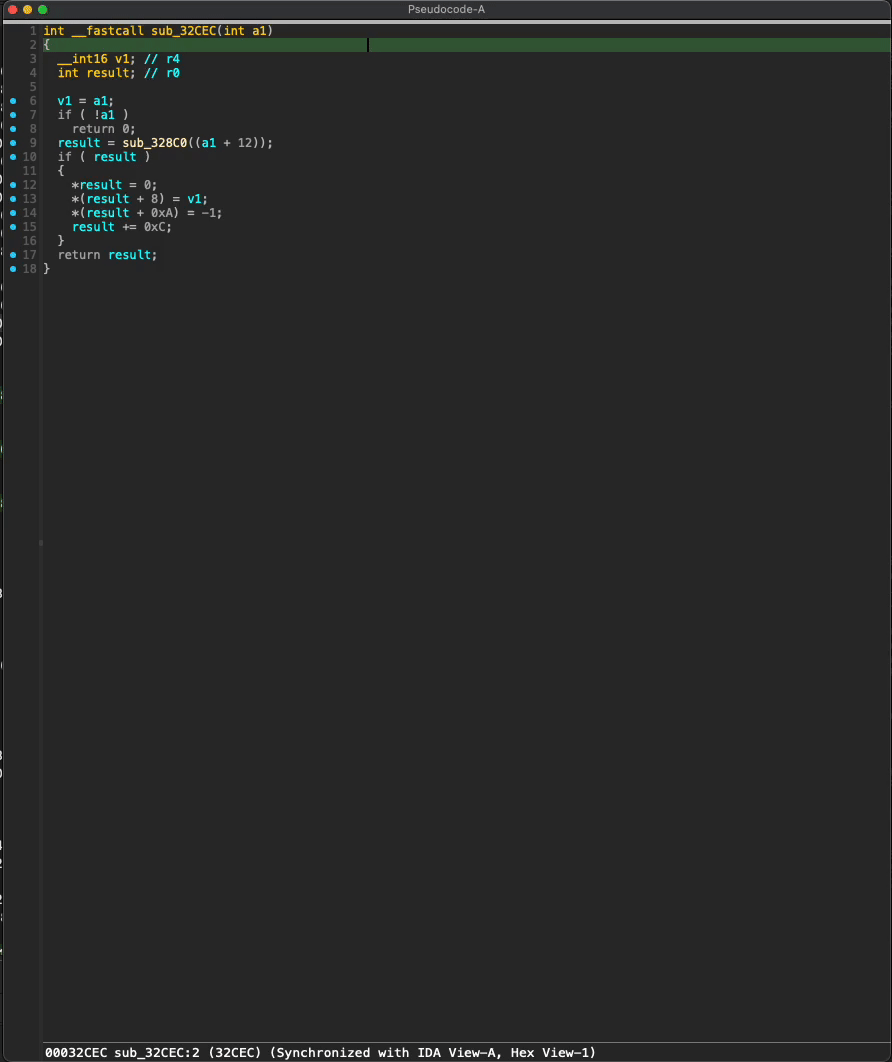Image resolution: width=892 pixels, height=1062 pixels.
Task: Close the Pseudocode-A window with red button
Action: (x=12, y=9)
